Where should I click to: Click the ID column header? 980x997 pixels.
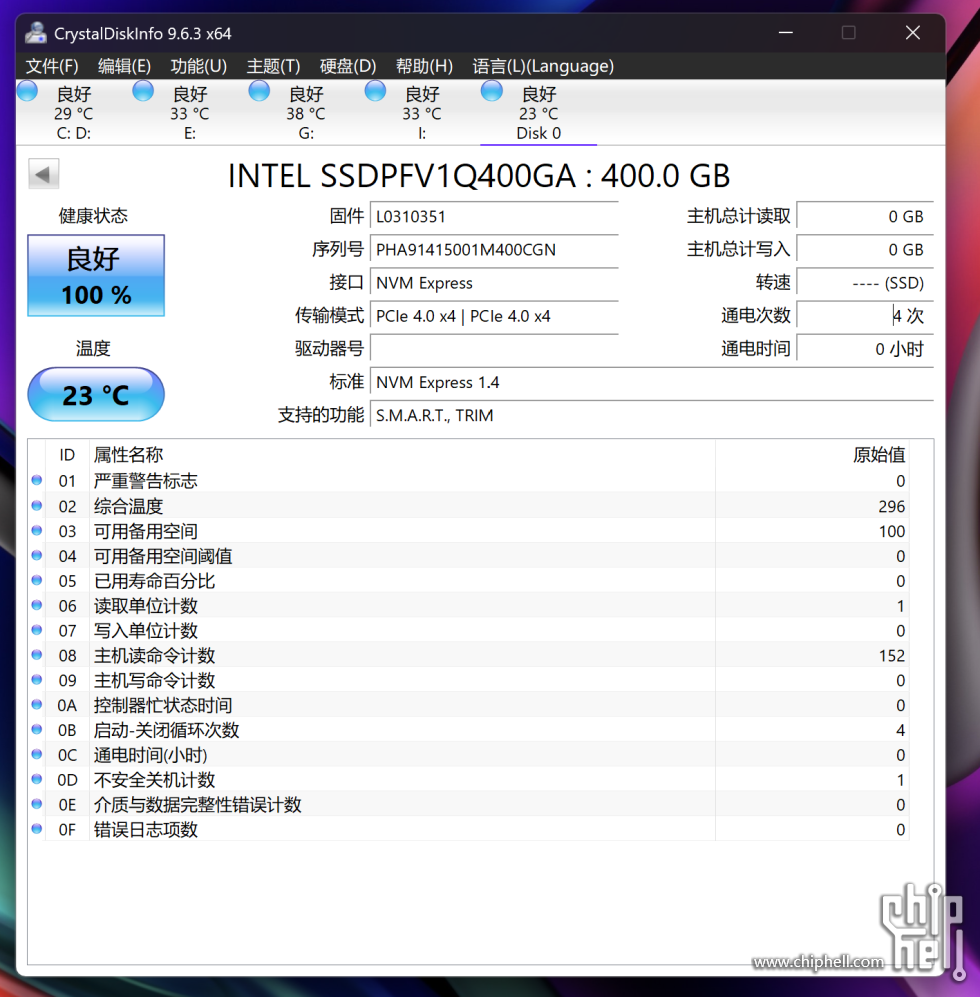coord(67,455)
